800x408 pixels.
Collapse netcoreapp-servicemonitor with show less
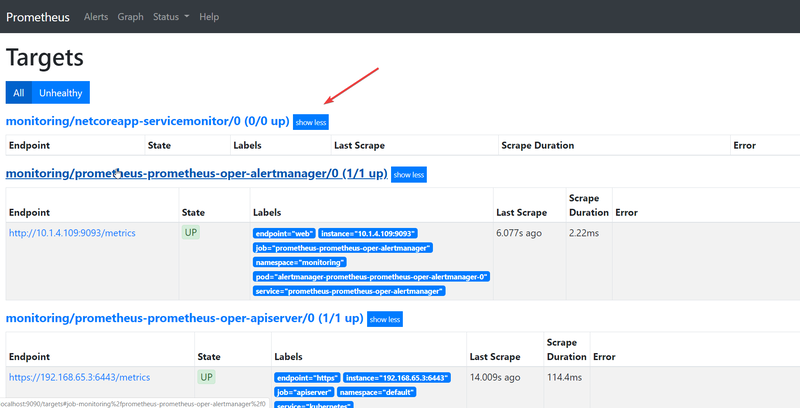pyautogui.click(x=310, y=122)
